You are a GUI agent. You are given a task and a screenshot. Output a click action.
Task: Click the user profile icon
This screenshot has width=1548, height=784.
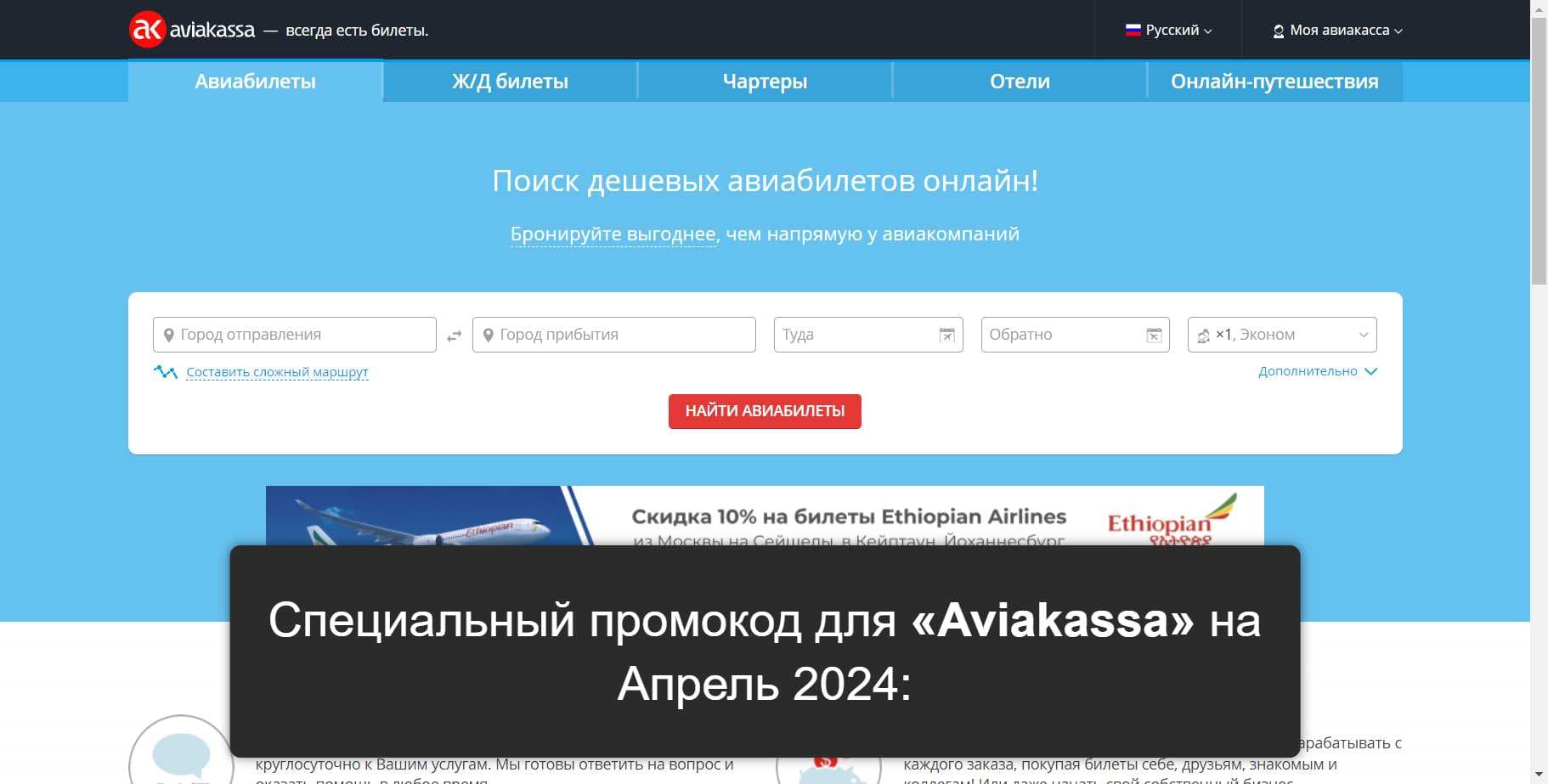[x=1278, y=31]
